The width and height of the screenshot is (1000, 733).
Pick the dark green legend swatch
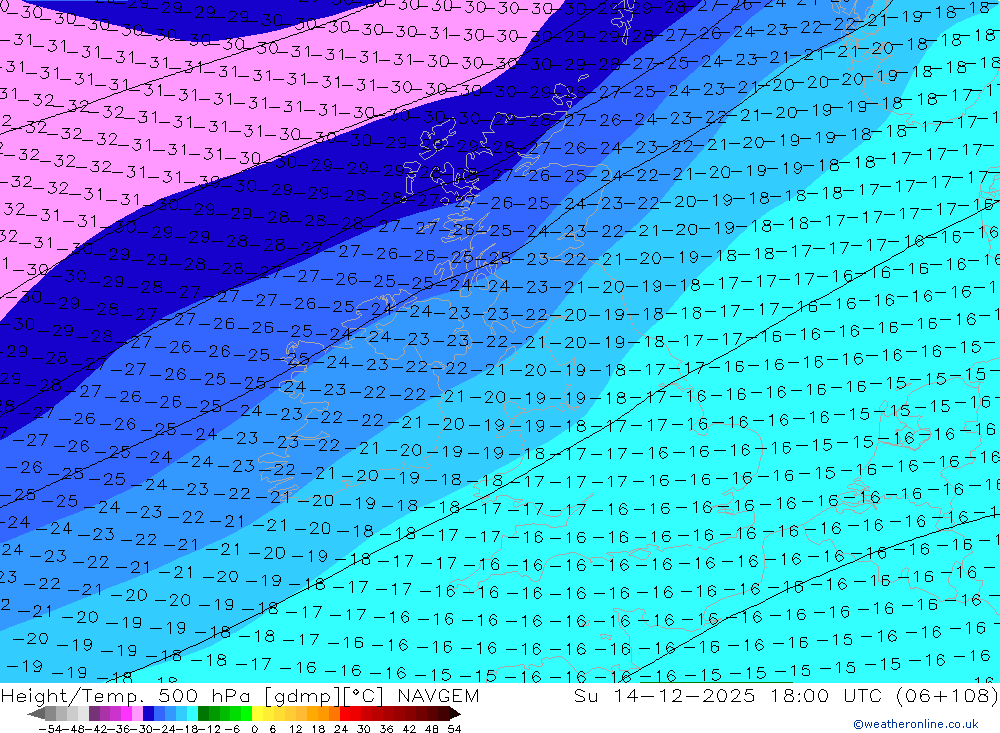tap(203, 713)
